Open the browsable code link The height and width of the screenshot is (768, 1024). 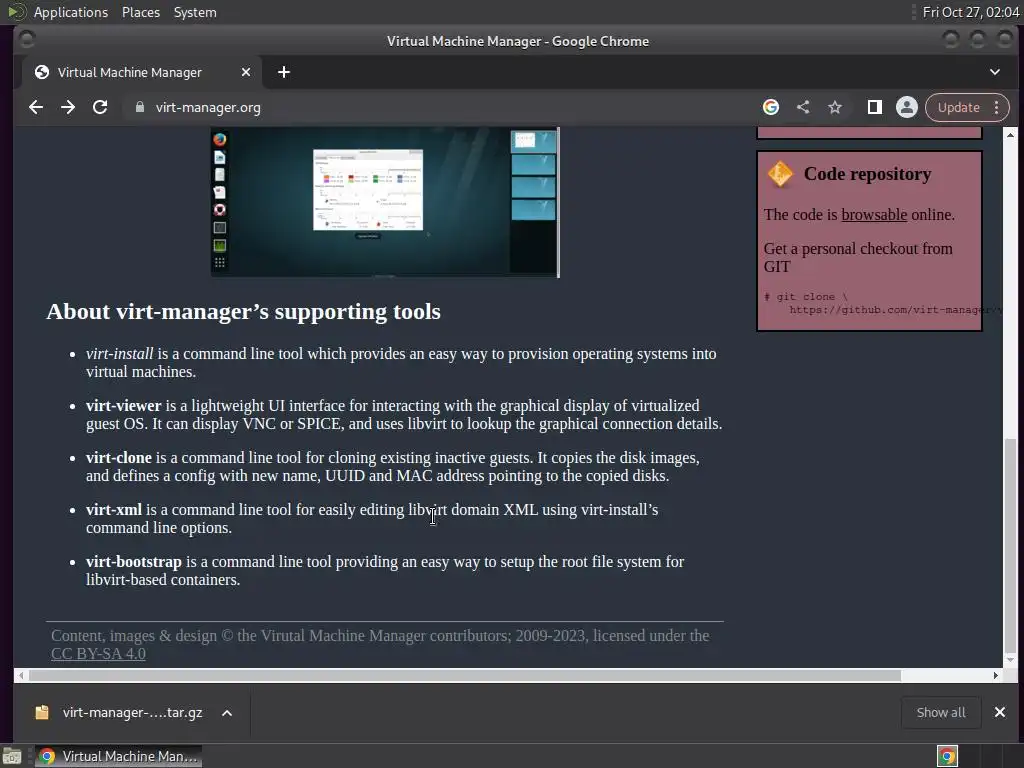(x=874, y=214)
